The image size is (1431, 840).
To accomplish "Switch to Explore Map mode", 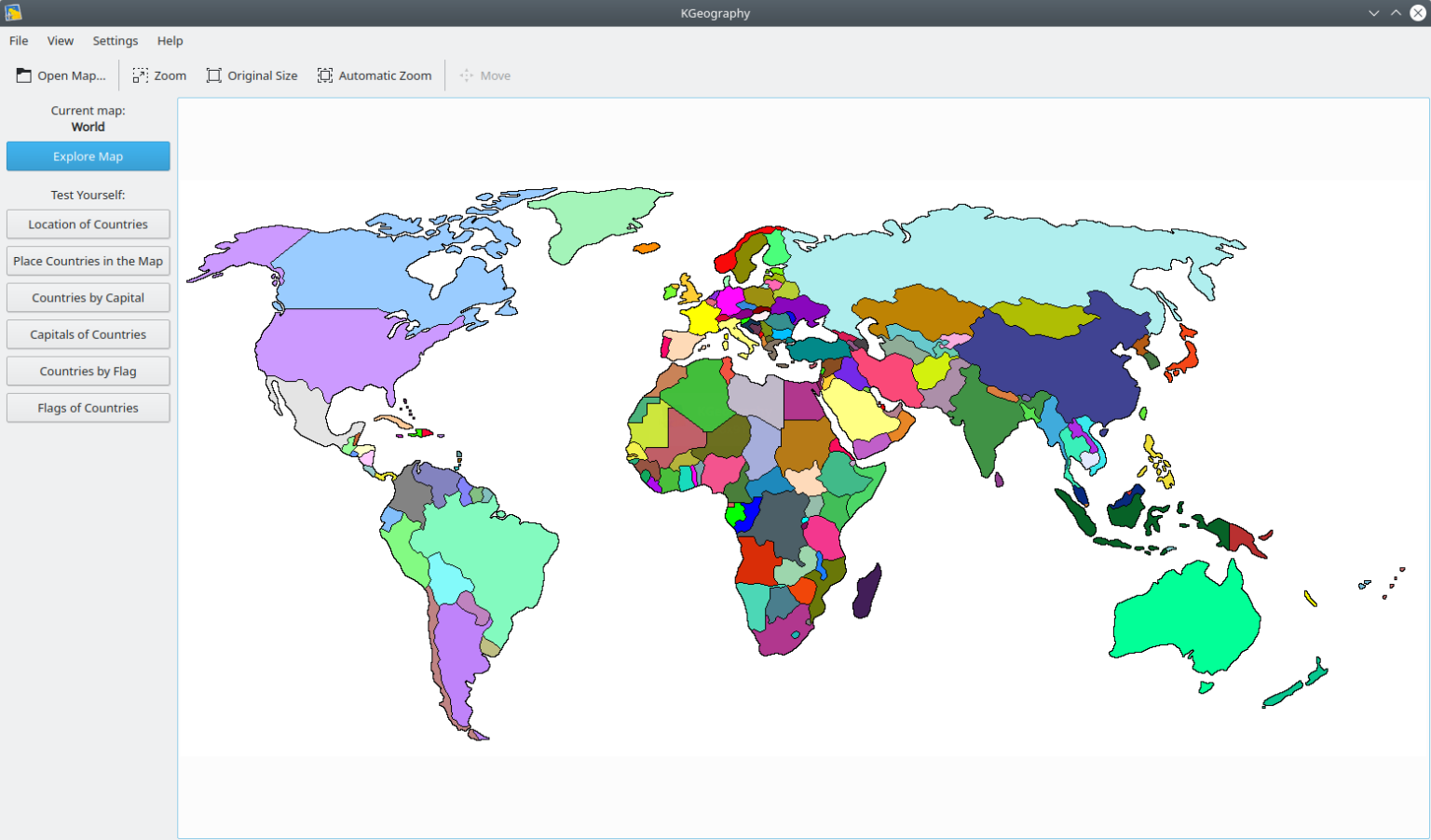I will (88, 156).
